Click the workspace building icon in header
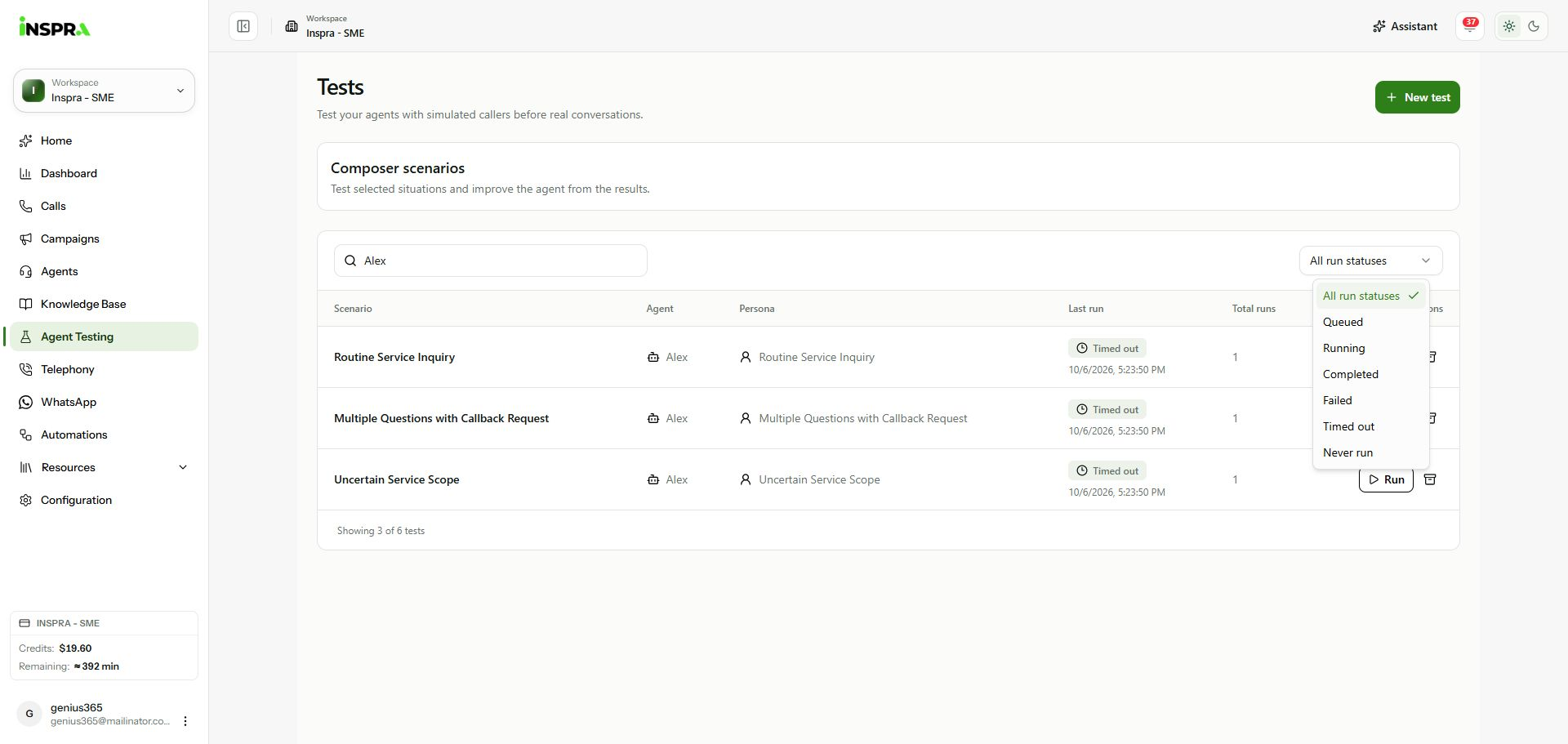Viewport: 1568px width, 744px height. point(291,26)
